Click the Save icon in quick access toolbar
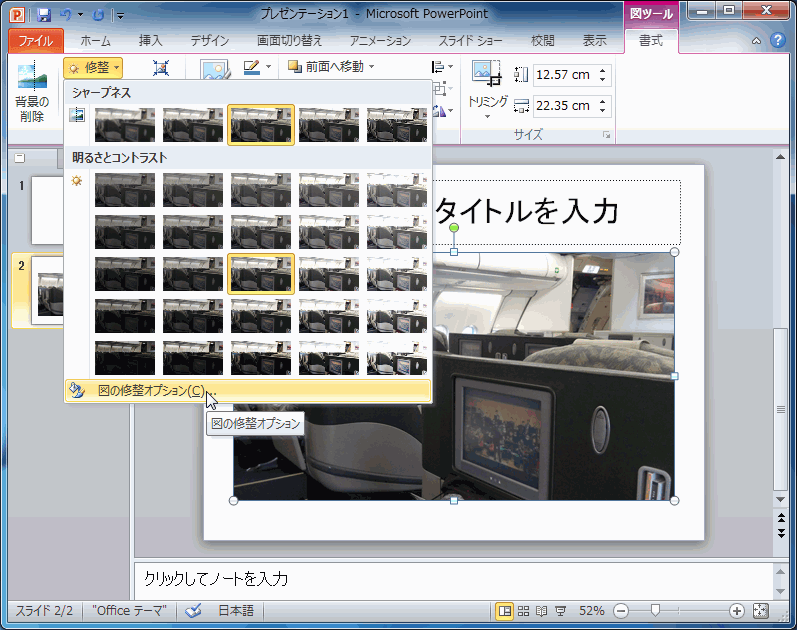This screenshot has width=797, height=630. pyautogui.click(x=44, y=14)
